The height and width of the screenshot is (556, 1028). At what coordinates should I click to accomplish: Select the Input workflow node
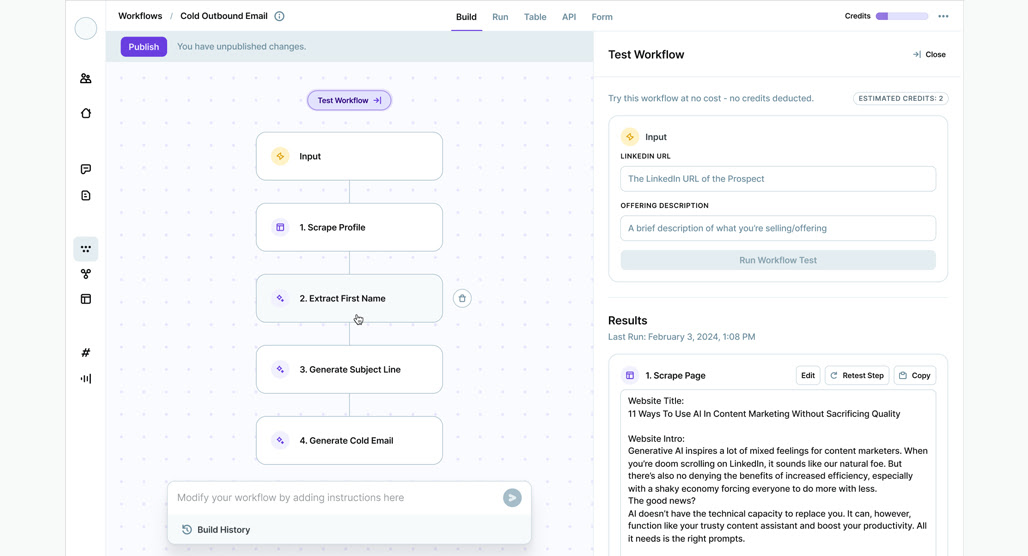tap(349, 156)
